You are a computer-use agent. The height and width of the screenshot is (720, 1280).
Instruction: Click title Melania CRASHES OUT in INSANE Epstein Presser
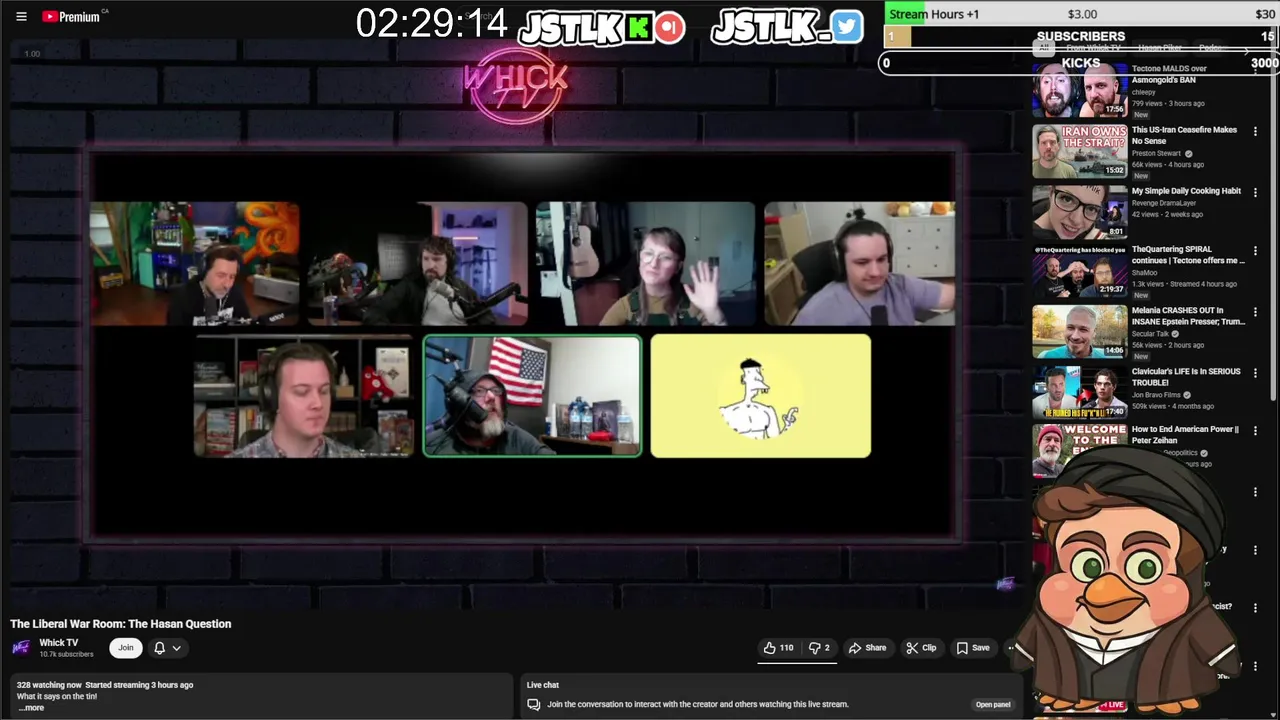pyautogui.click(x=1188, y=316)
